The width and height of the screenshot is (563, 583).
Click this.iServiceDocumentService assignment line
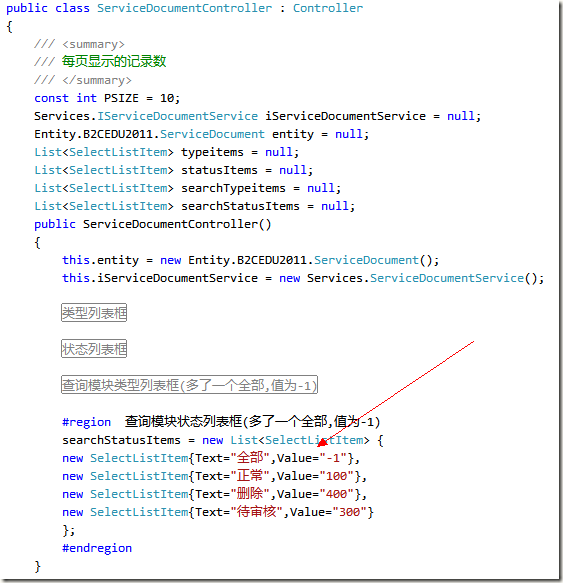click(303, 278)
